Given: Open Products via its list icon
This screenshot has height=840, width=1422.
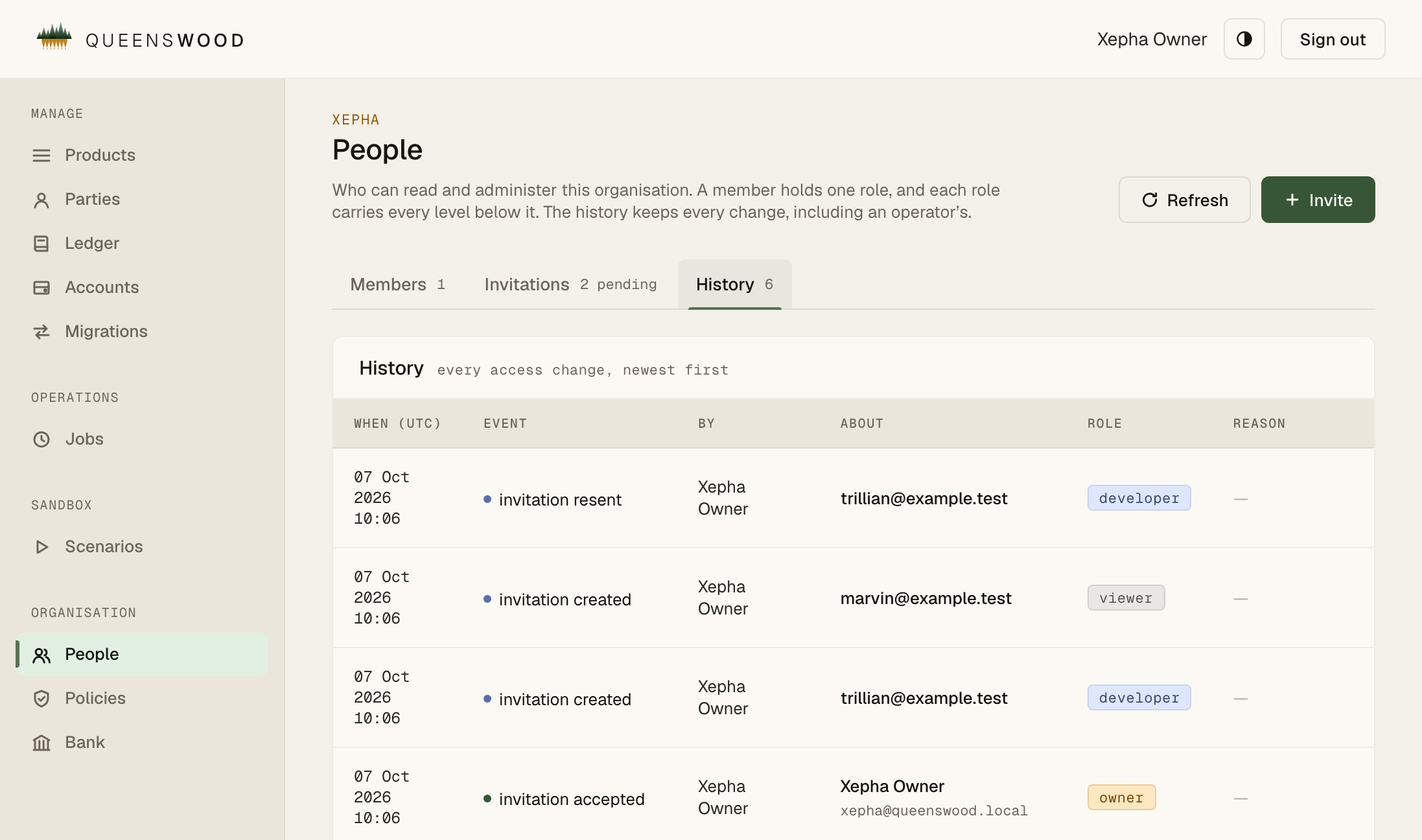Looking at the screenshot, I should [41, 156].
